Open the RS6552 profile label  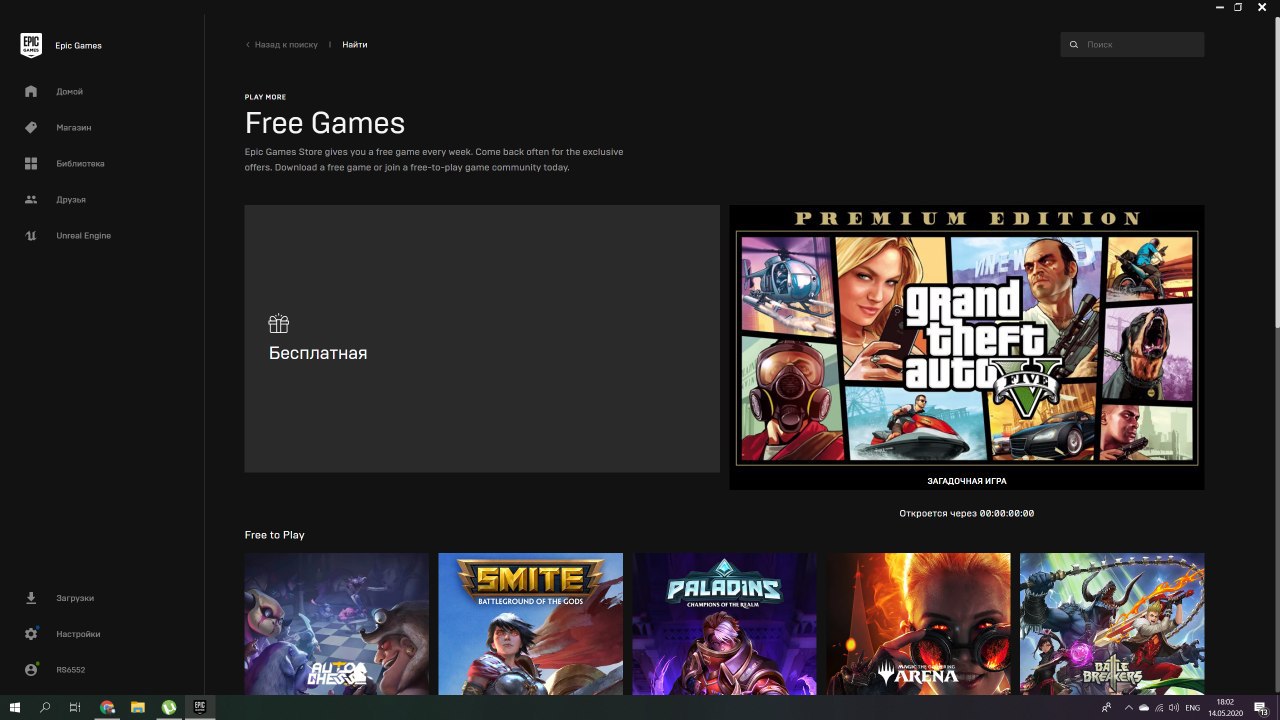(70, 670)
